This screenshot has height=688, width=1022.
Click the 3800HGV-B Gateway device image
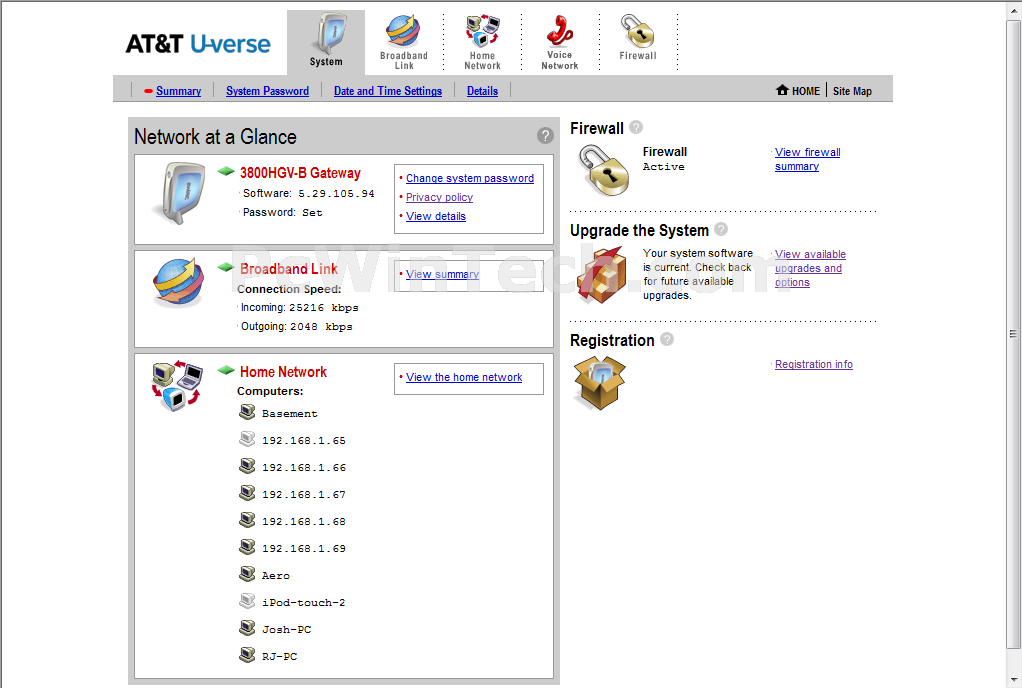click(179, 194)
